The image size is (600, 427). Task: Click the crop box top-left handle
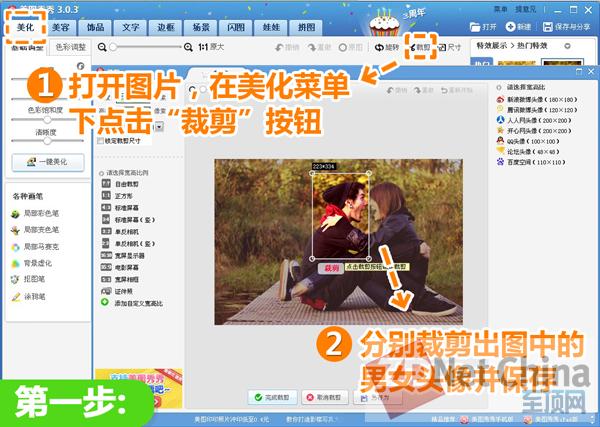[312, 173]
